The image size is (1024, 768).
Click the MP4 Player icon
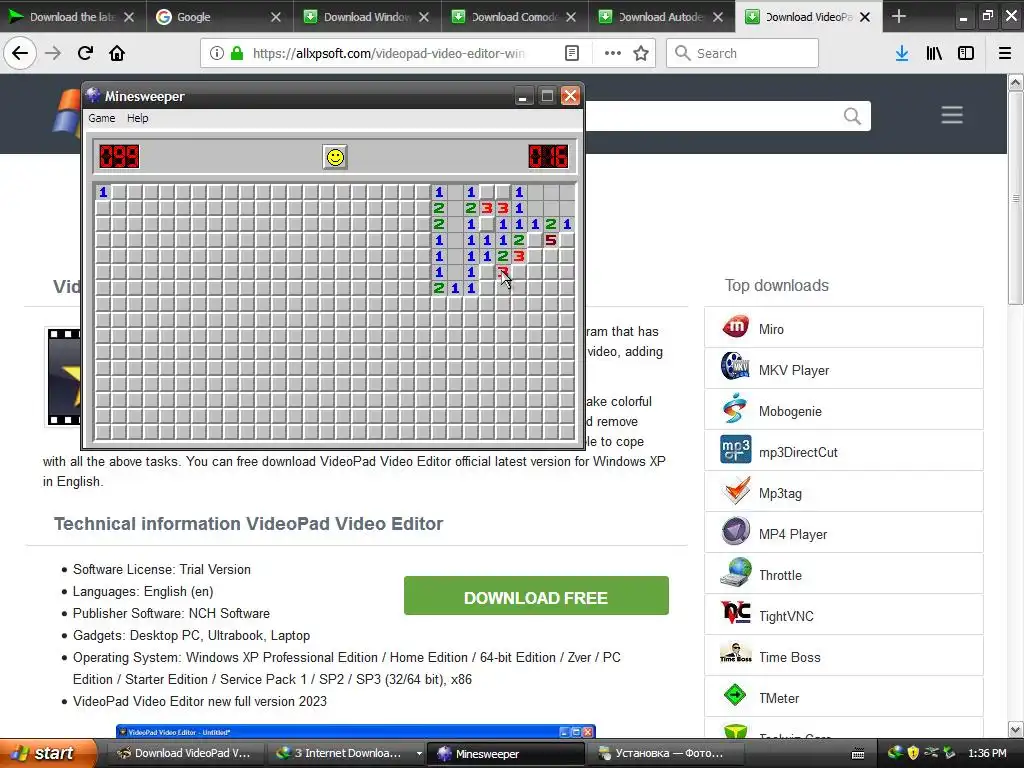(735, 532)
